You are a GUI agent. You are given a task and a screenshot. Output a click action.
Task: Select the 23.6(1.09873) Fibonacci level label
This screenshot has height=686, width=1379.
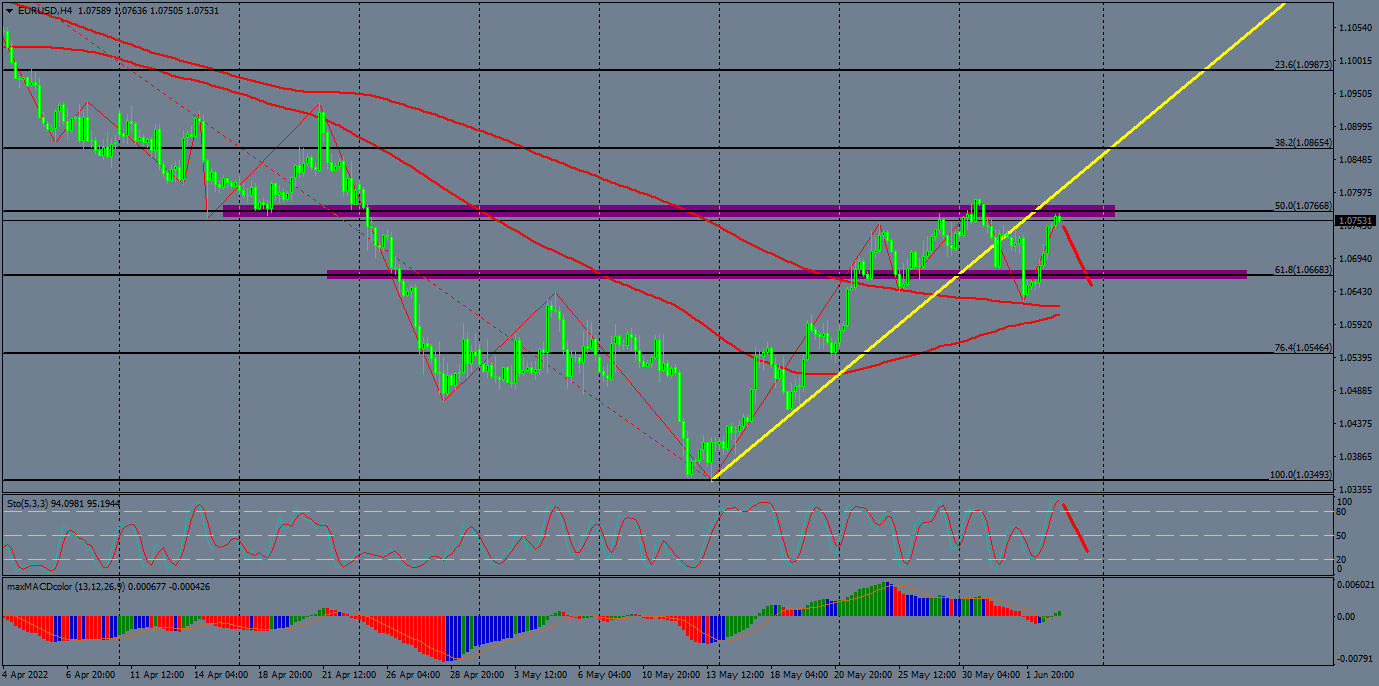pos(1303,64)
